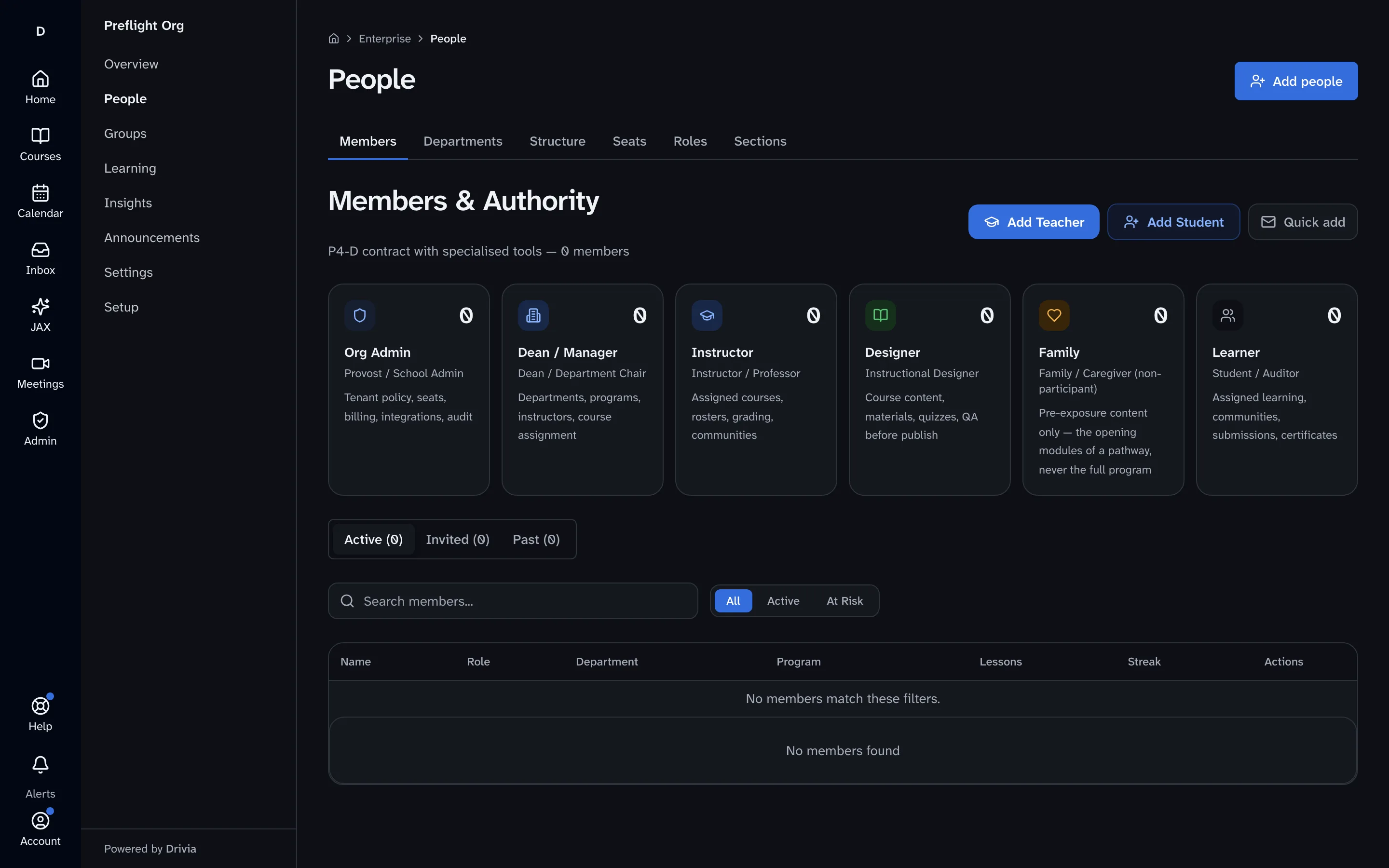Open the Sections tab

[x=760, y=141]
